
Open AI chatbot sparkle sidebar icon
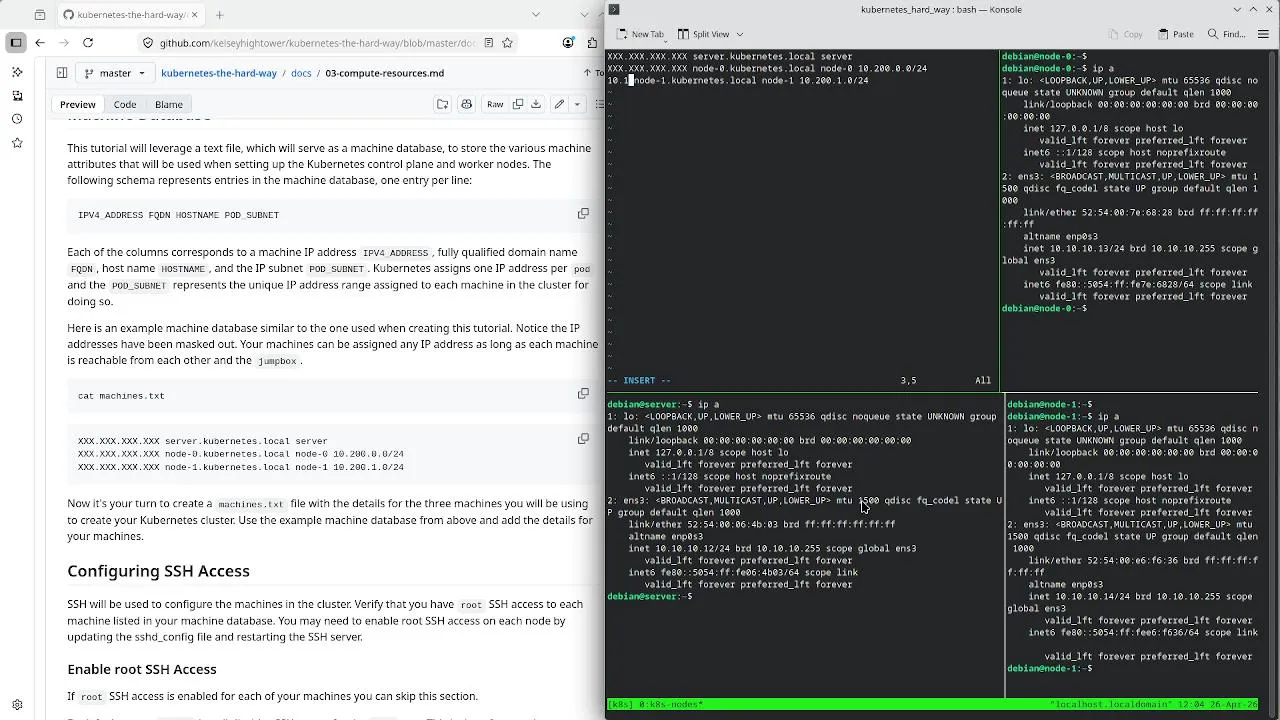[x=17, y=72]
